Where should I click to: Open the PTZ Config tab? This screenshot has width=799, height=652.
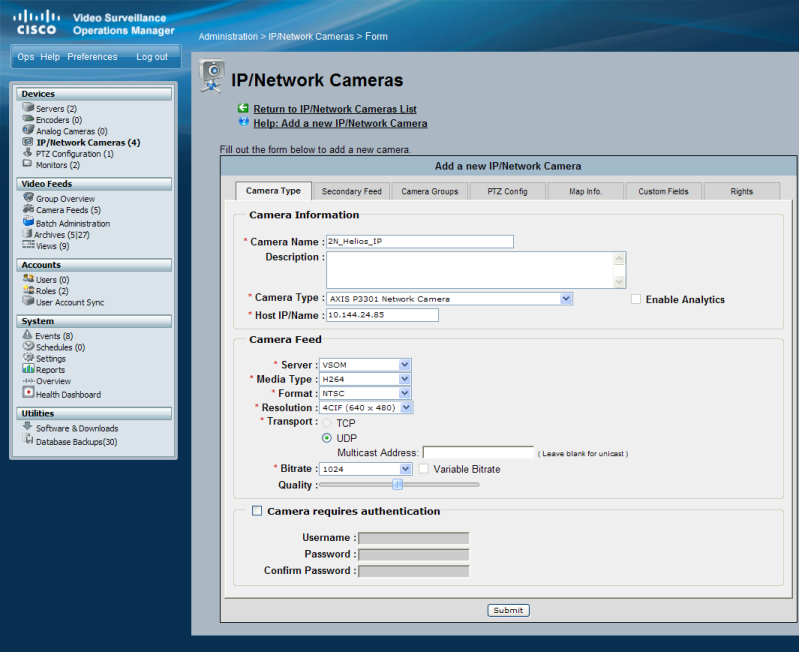[x=507, y=191]
